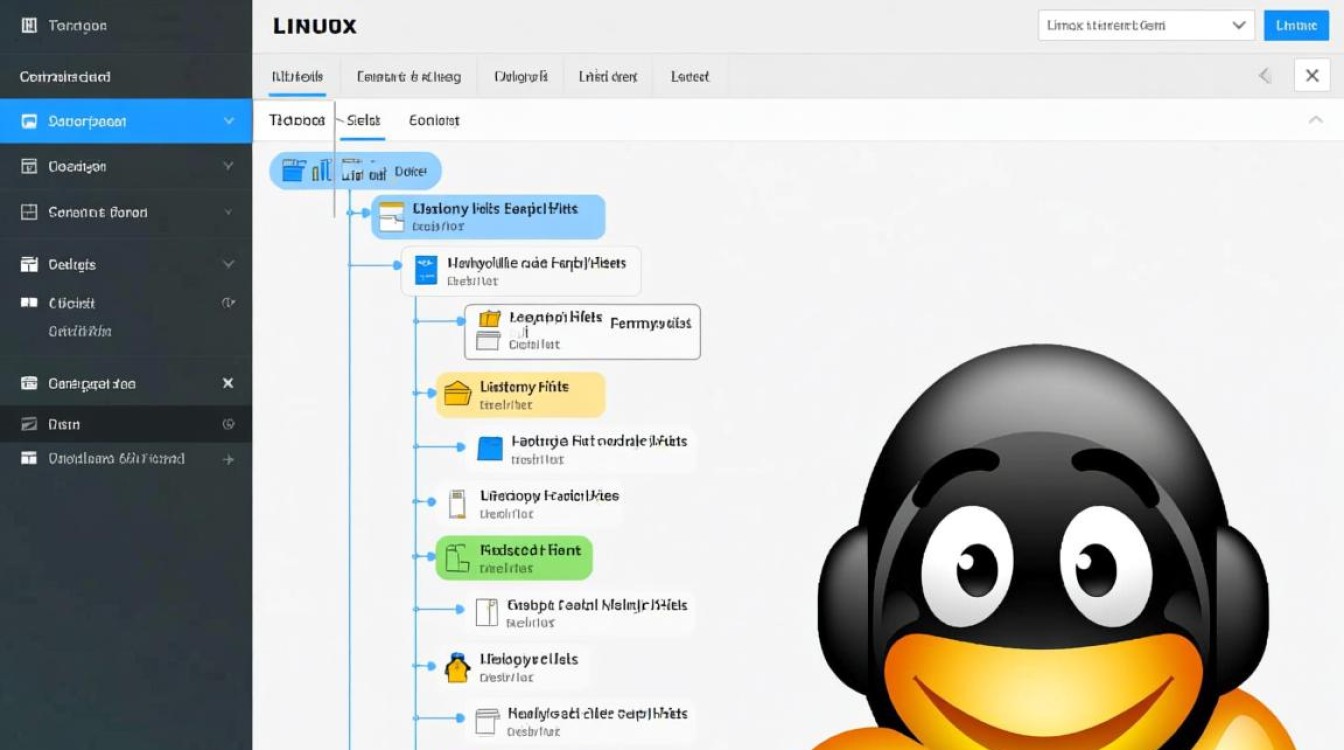Image resolution: width=1344 pixels, height=750 pixels.
Task: Click the grid icon at the top of the sidebar
Action: [27, 25]
